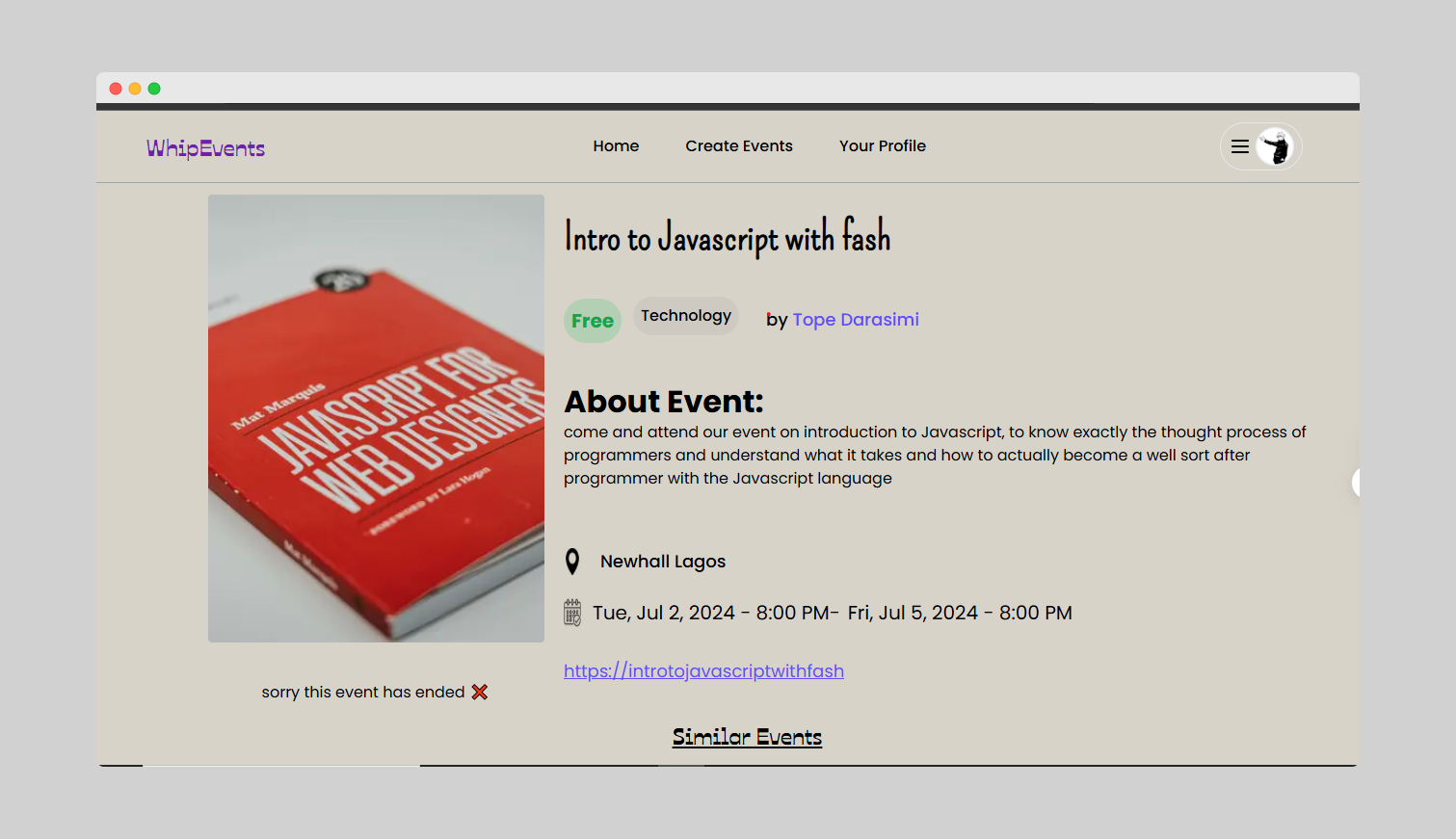The width and height of the screenshot is (1456, 839).
Task: Open Your Profile page
Action: tap(882, 145)
